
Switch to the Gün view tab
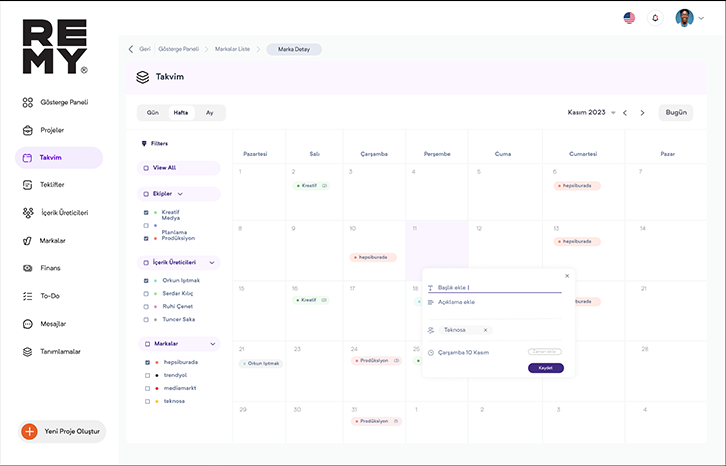point(153,113)
